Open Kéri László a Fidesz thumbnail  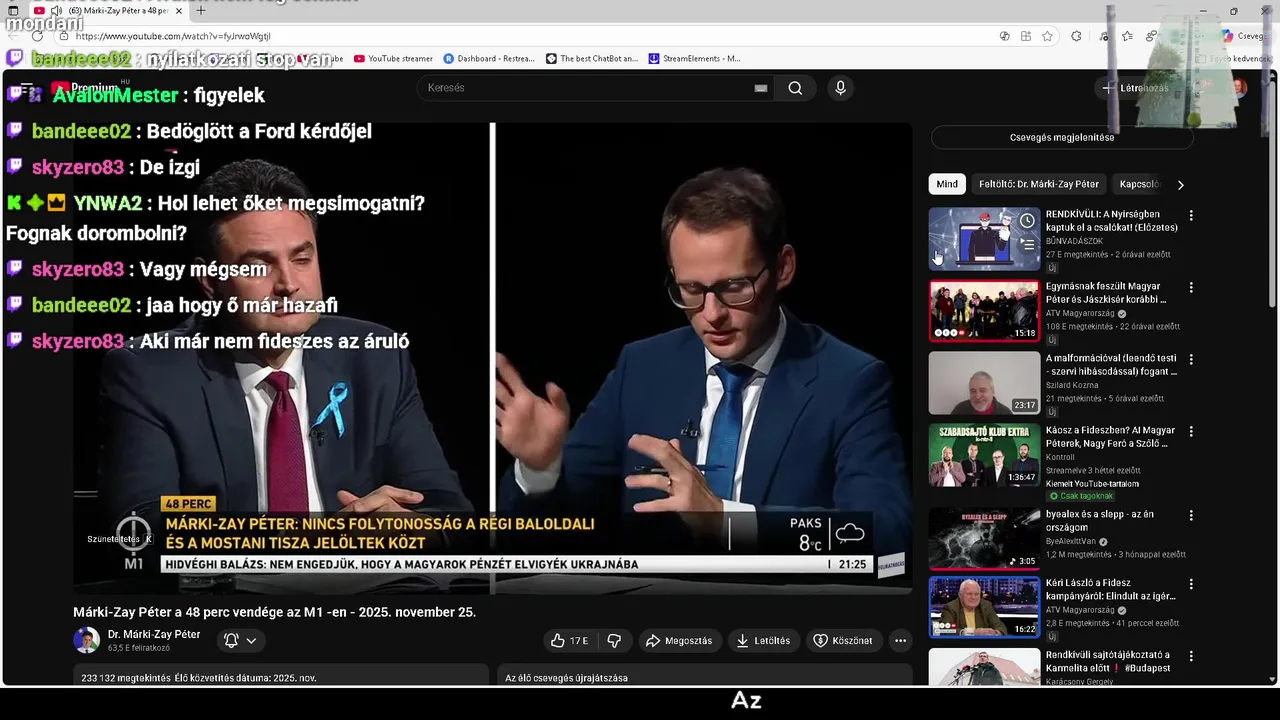click(x=984, y=607)
